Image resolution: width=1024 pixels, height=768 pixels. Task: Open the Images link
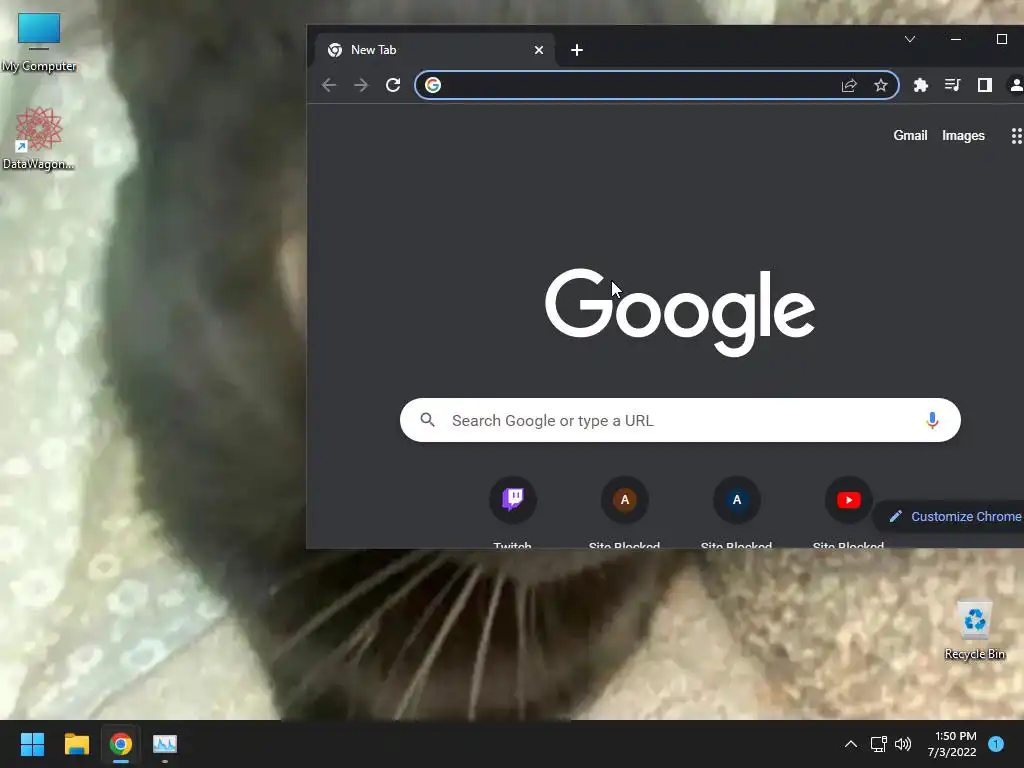coord(963,135)
